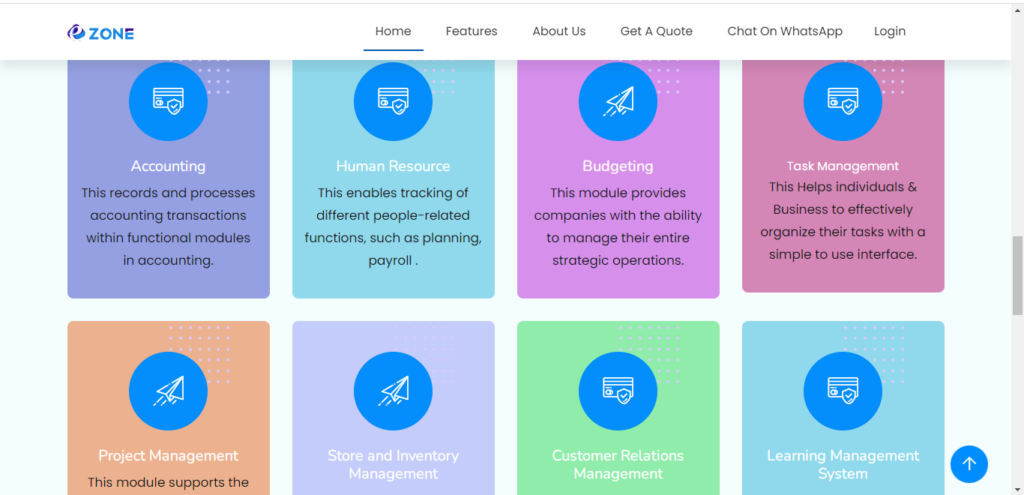1024x495 pixels.
Task: Click the Budgeting paper plane icon
Action: [618, 102]
